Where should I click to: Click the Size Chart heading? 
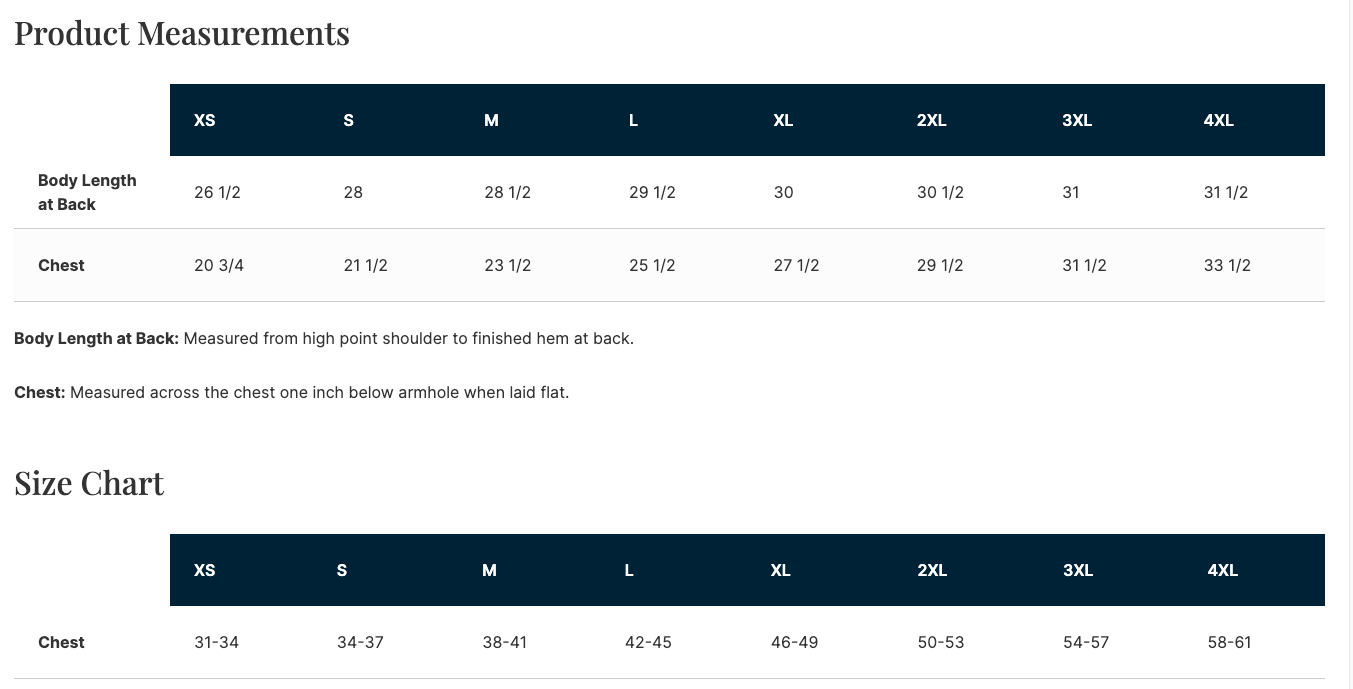click(89, 484)
